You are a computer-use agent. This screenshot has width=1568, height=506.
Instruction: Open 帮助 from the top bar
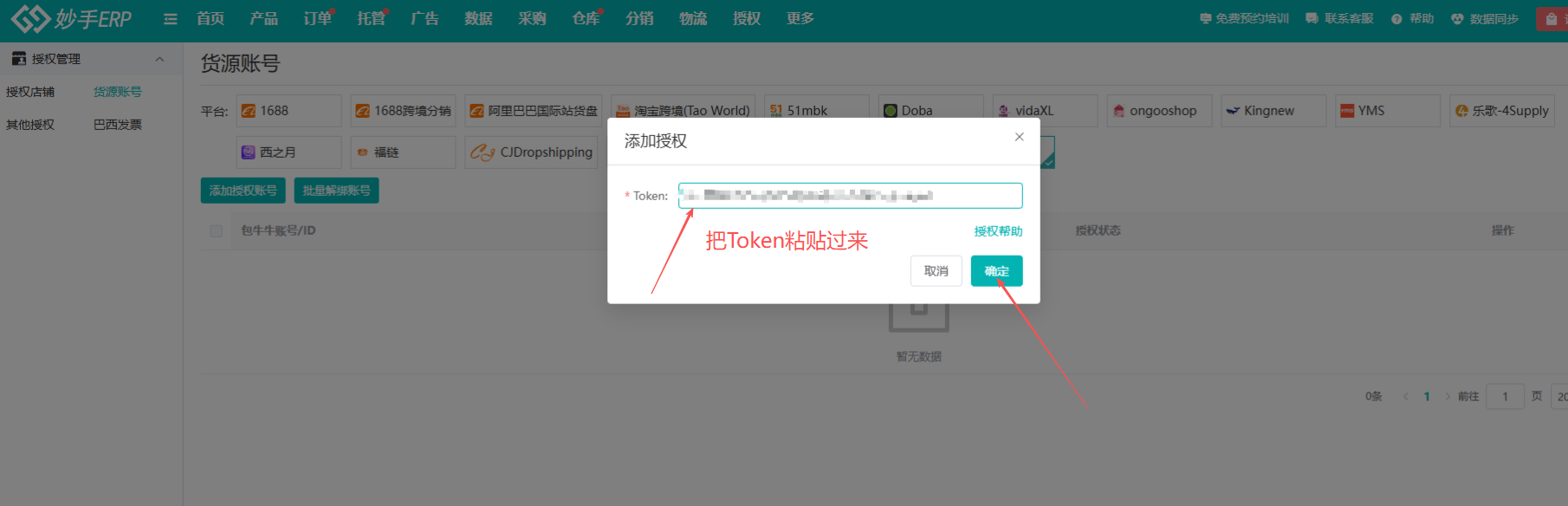point(1413,18)
